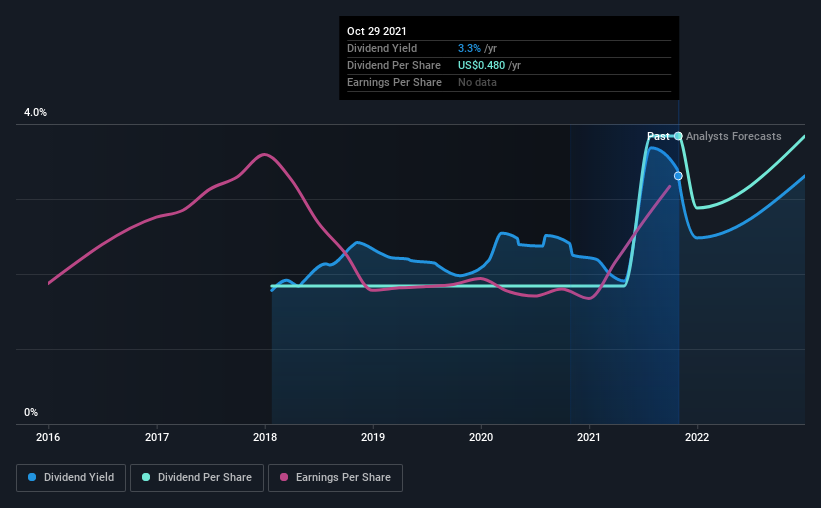Select the 2019 x-axis label
This screenshot has height=508, width=821.
373,437
